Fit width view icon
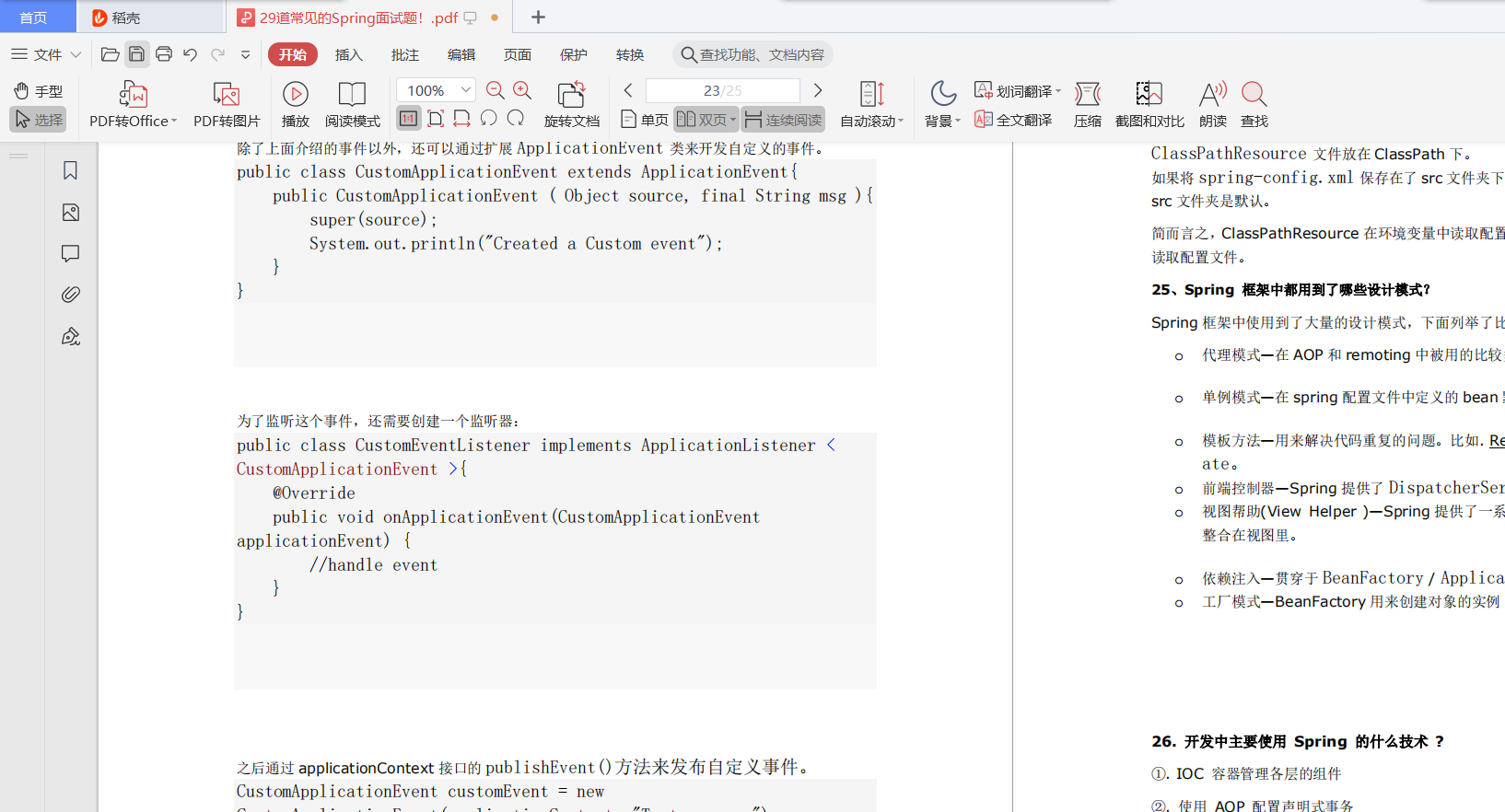Viewport: 1505px width, 812px height. pos(462,119)
